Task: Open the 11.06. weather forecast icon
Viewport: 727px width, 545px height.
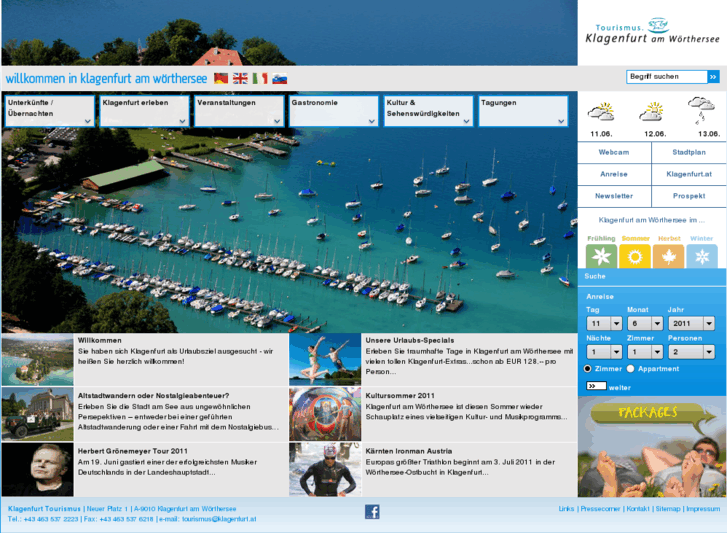Action: point(601,112)
